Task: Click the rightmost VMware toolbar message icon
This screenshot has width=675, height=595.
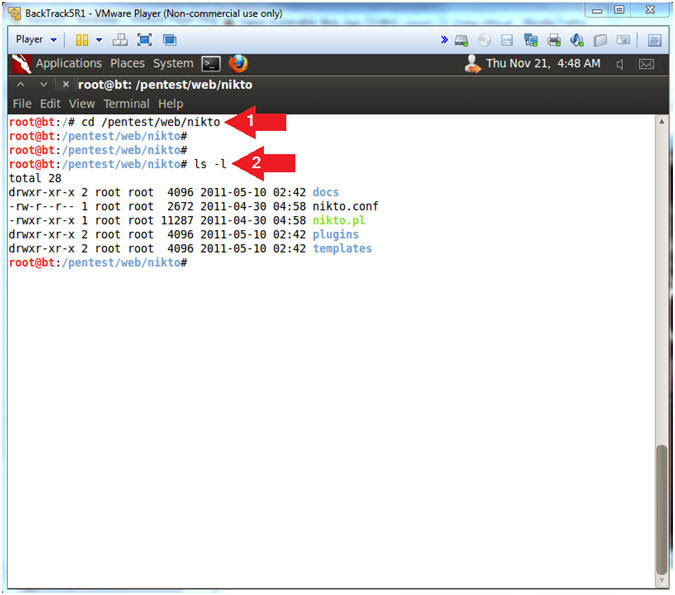Action: click(x=655, y=40)
